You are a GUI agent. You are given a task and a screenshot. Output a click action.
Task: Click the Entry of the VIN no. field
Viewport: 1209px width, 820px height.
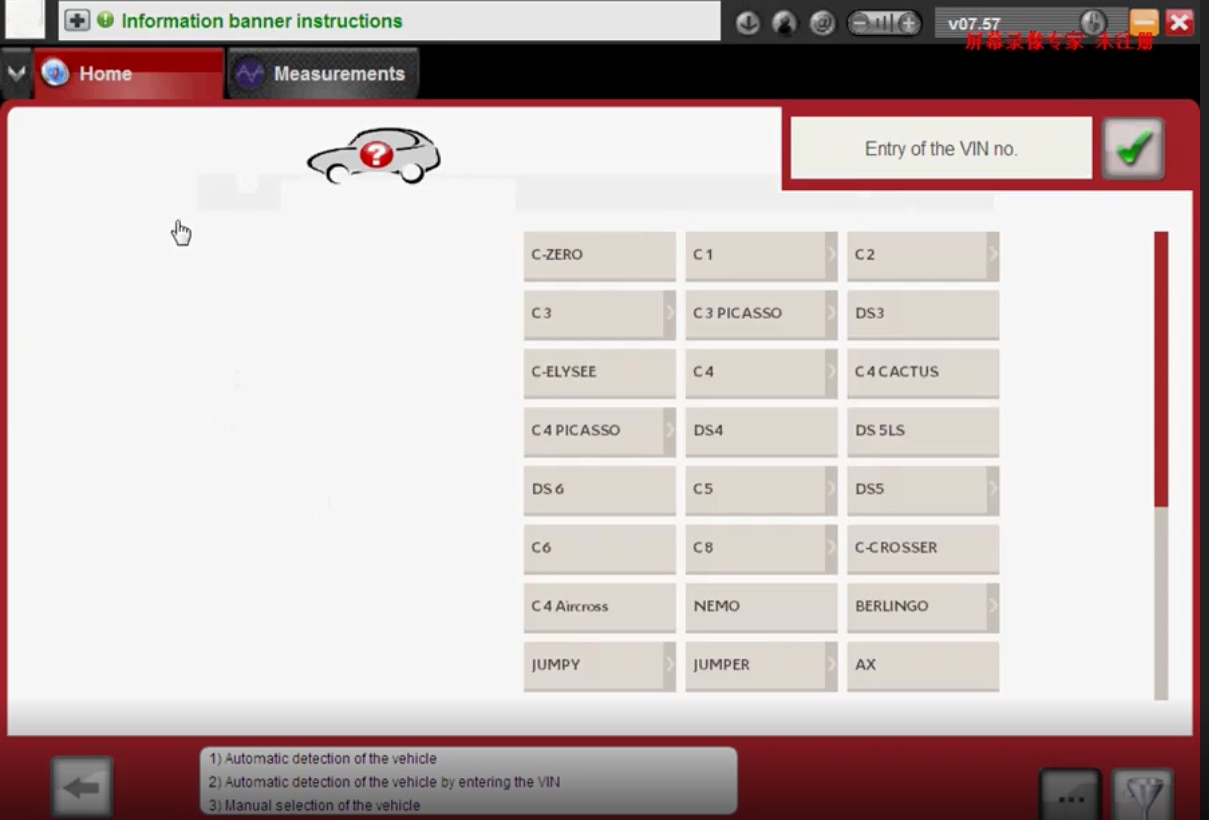[941, 148]
